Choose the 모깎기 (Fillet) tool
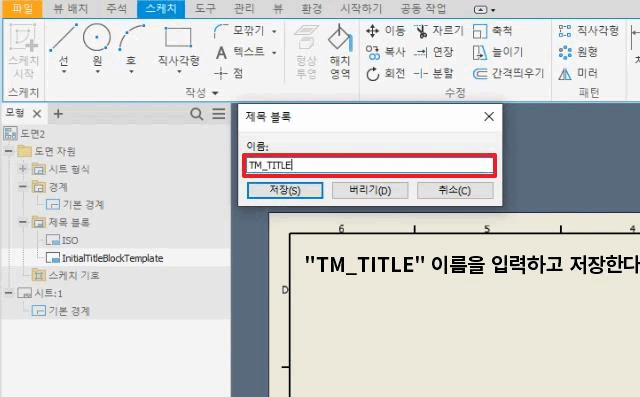640x397 pixels. pyautogui.click(x=240, y=31)
